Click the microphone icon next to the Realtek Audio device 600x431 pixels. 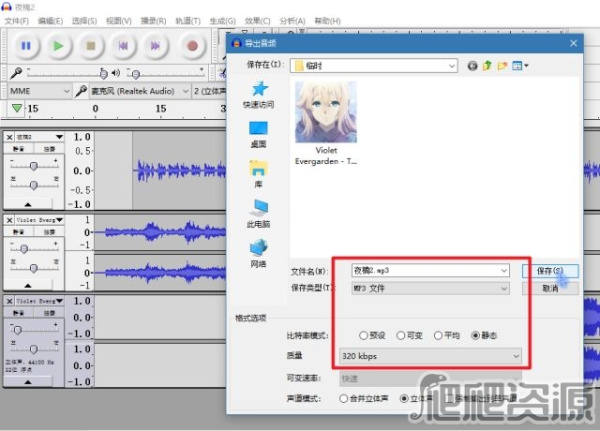coord(81,91)
